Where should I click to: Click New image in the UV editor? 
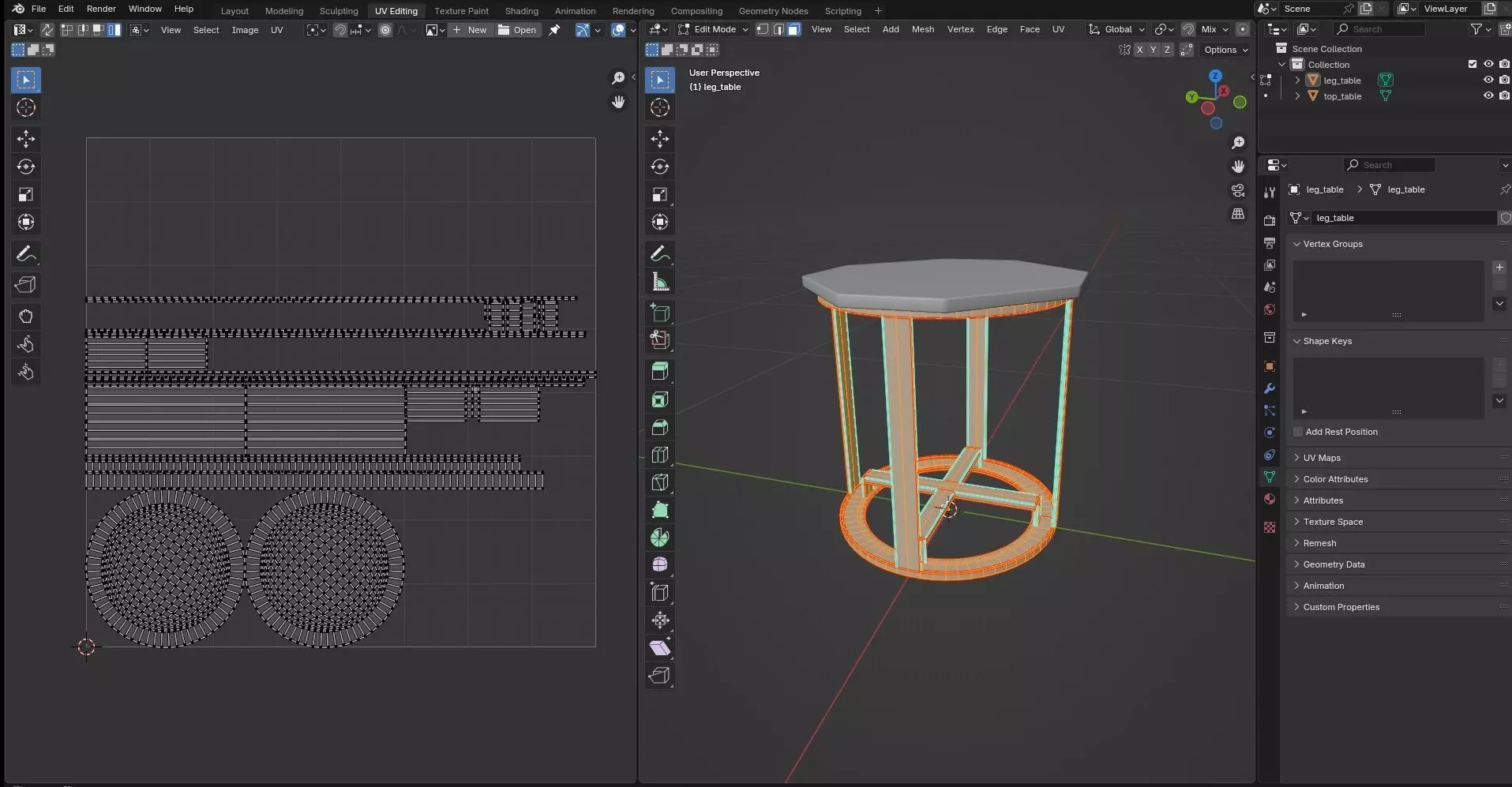[x=470, y=30]
